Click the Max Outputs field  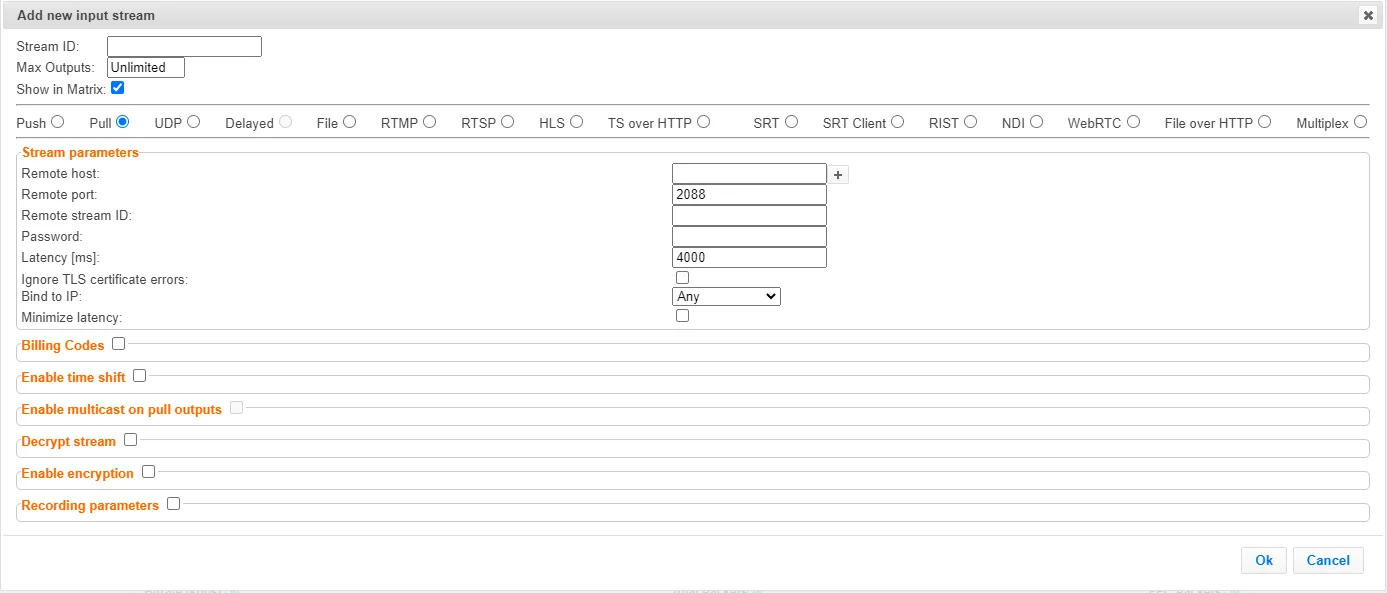pyautogui.click(x=146, y=67)
